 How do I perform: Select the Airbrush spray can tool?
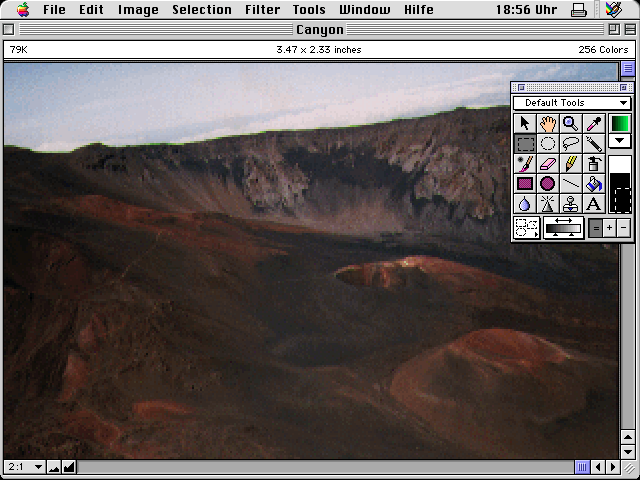click(593, 164)
